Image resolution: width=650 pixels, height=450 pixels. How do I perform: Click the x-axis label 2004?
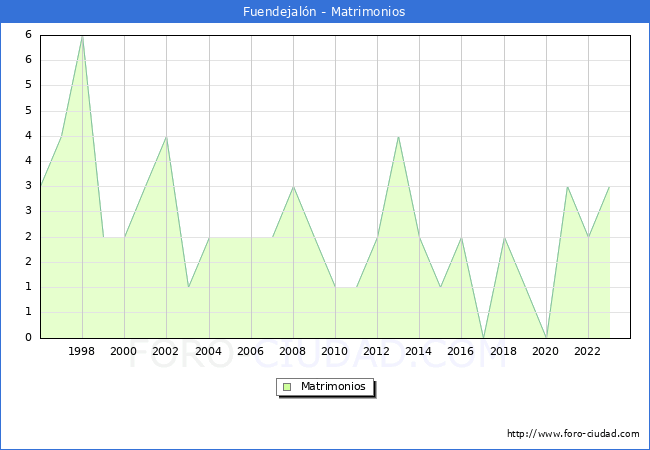click(x=208, y=351)
